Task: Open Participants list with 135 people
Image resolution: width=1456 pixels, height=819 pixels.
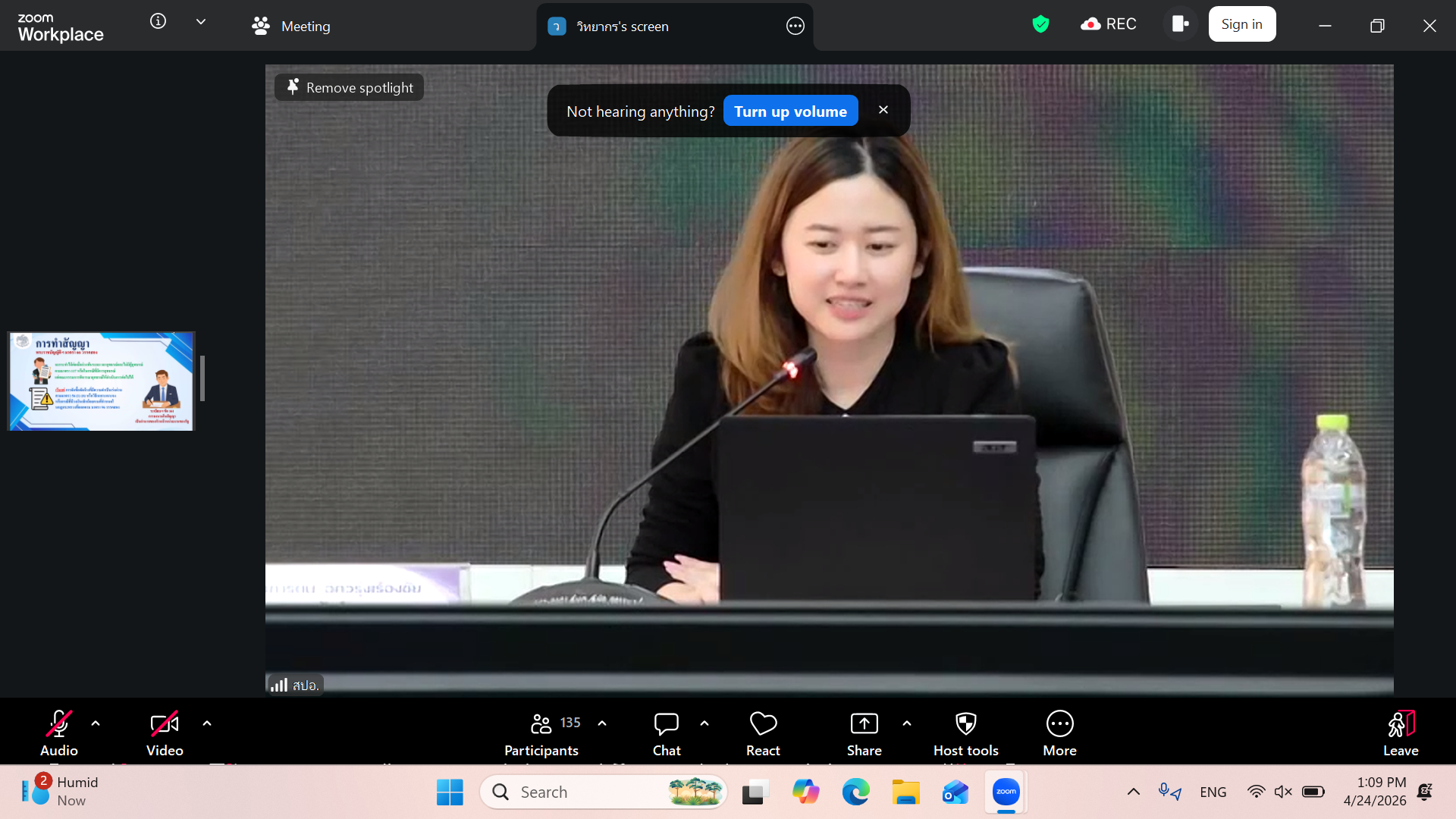Action: pyautogui.click(x=541, y=724)
